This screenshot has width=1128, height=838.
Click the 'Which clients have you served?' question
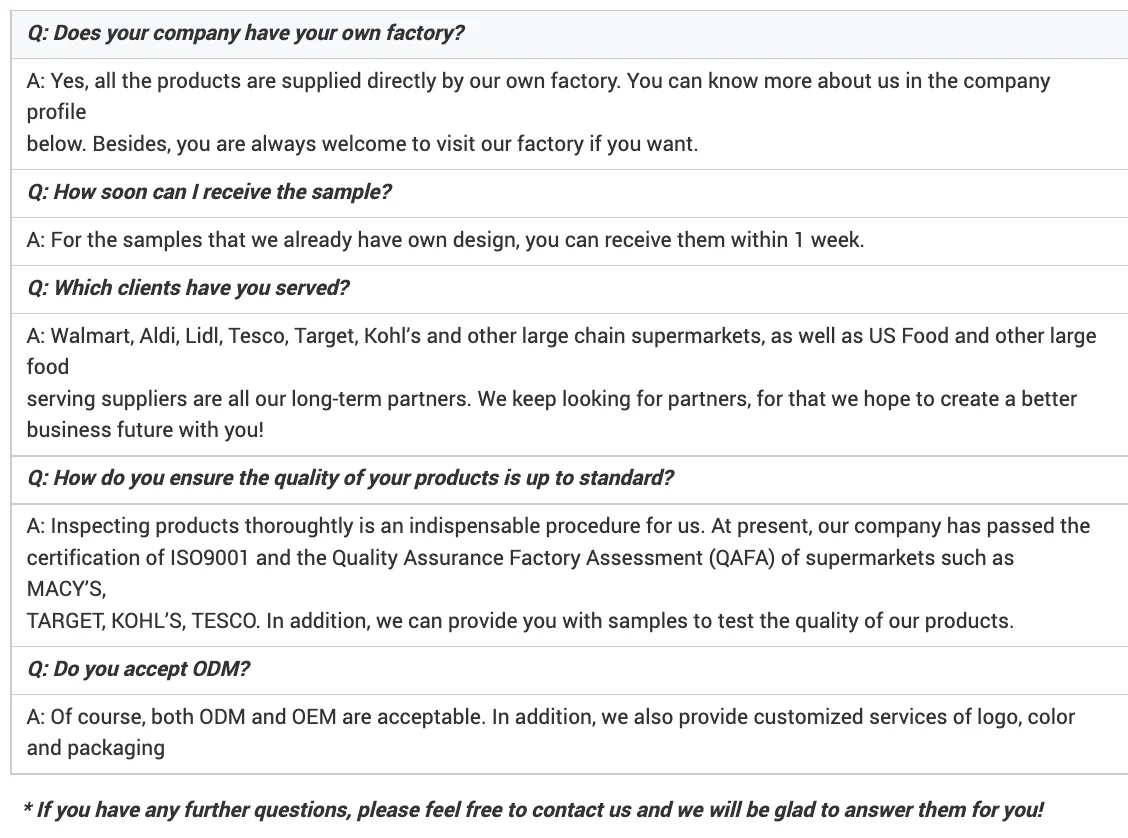point(188,288)
